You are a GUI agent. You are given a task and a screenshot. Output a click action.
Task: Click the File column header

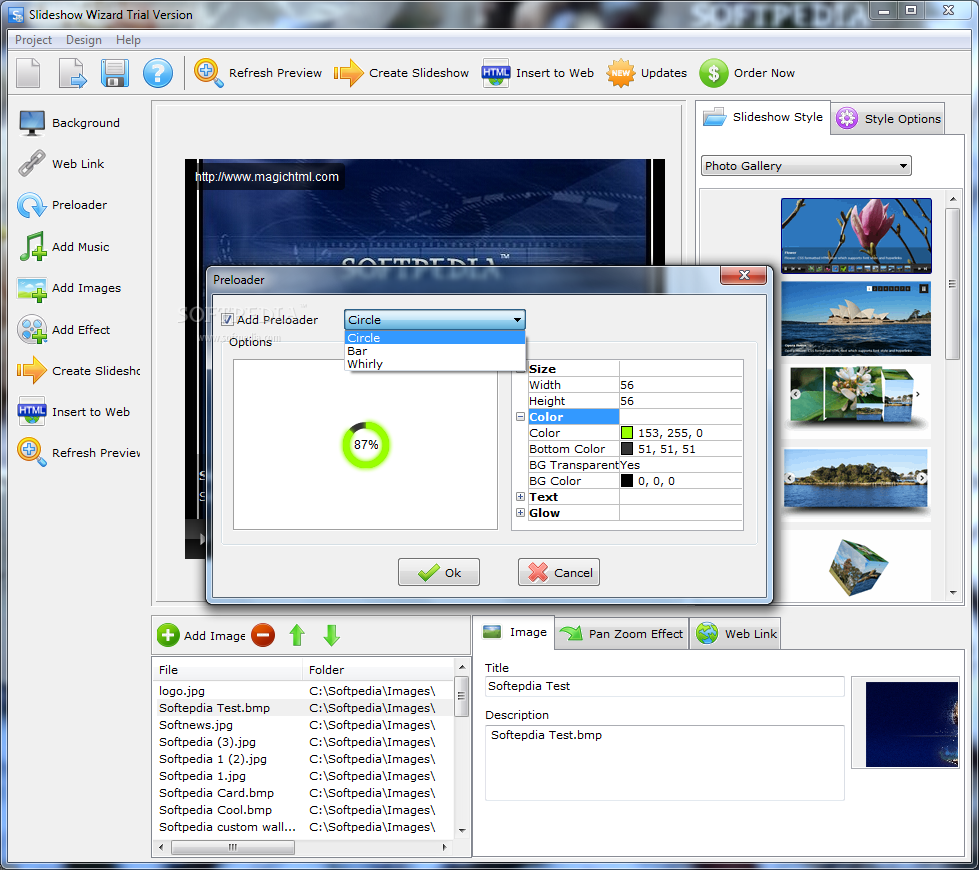228,670
